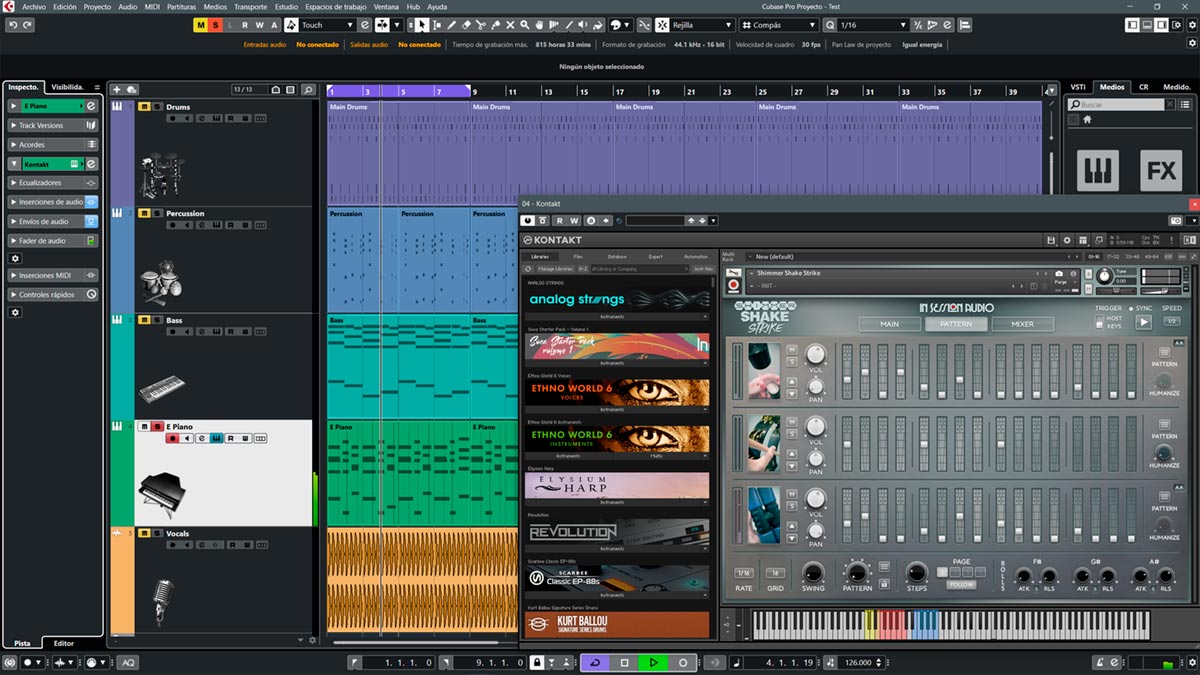This screenshot has width=1200, height=675.
Task: Click the Buscar search field
Action: click(x=1118, y=104)
